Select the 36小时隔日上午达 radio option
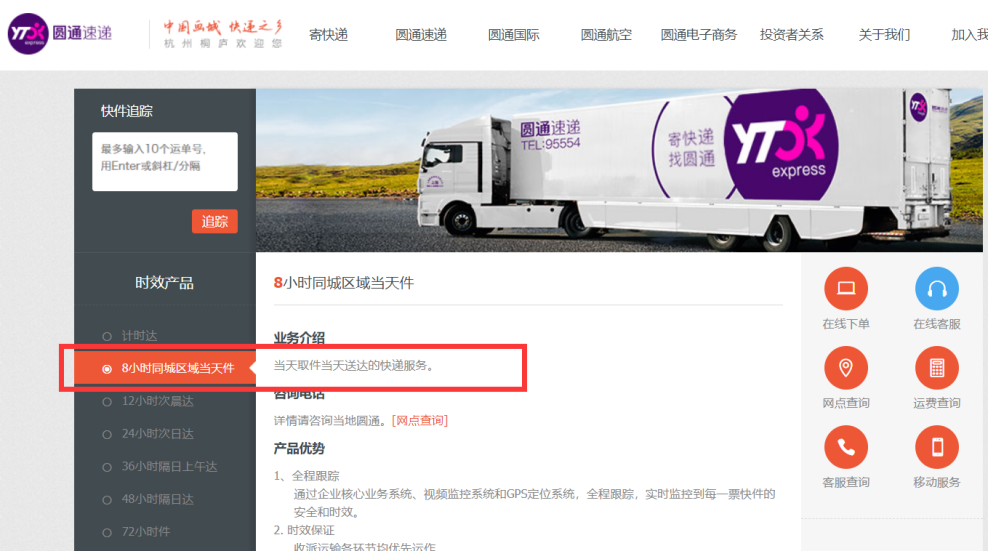The image size is (988, 551). click(x=107, y=467)
